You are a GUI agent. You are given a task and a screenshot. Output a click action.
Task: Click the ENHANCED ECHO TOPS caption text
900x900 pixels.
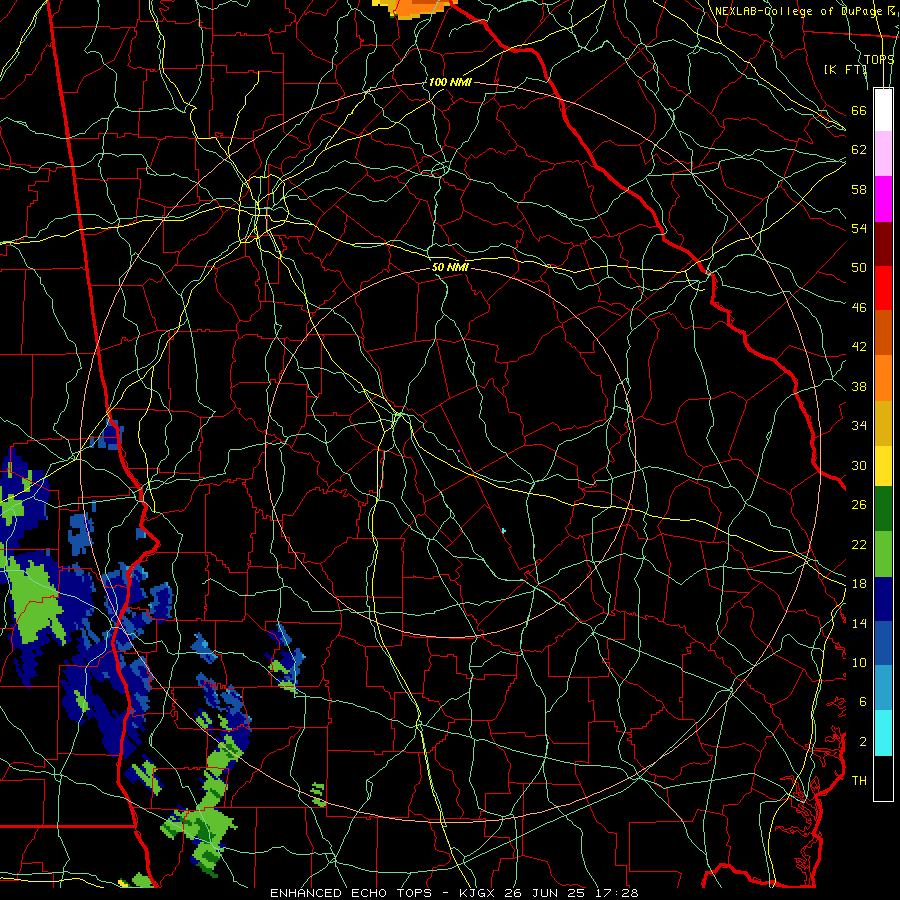click(x=454, y=893)
